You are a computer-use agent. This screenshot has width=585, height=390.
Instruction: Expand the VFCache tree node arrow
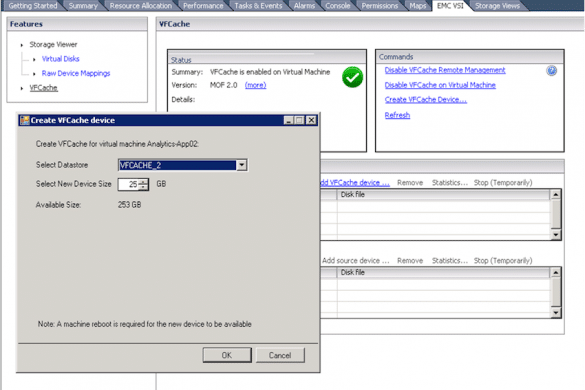(x=22, y=88)
